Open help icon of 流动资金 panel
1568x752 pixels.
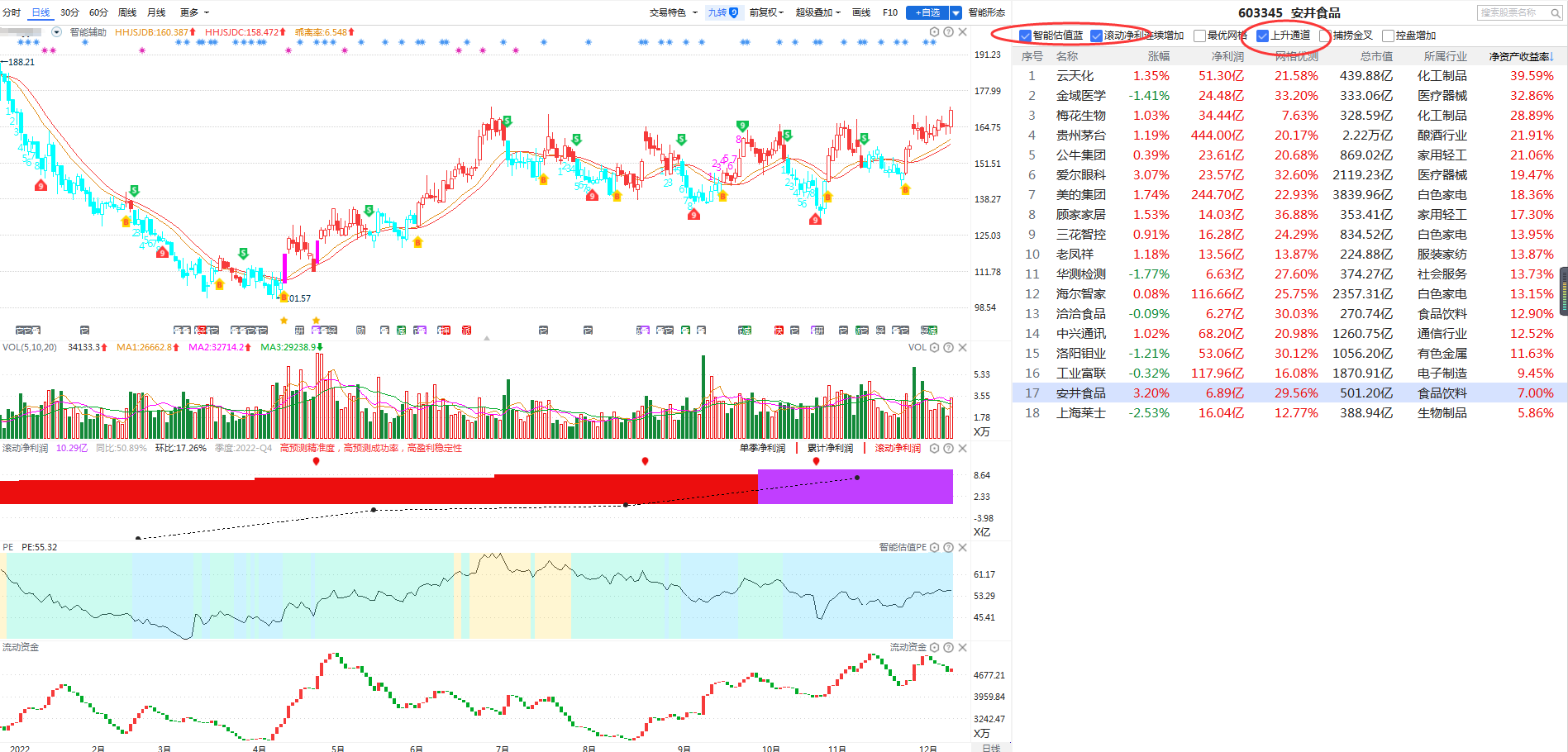point(949,648)
